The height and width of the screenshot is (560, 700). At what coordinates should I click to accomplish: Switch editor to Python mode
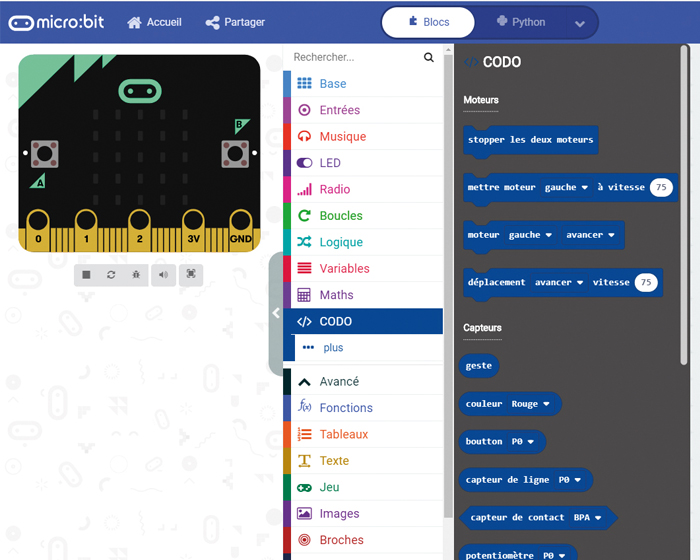(x=521, y=22)
